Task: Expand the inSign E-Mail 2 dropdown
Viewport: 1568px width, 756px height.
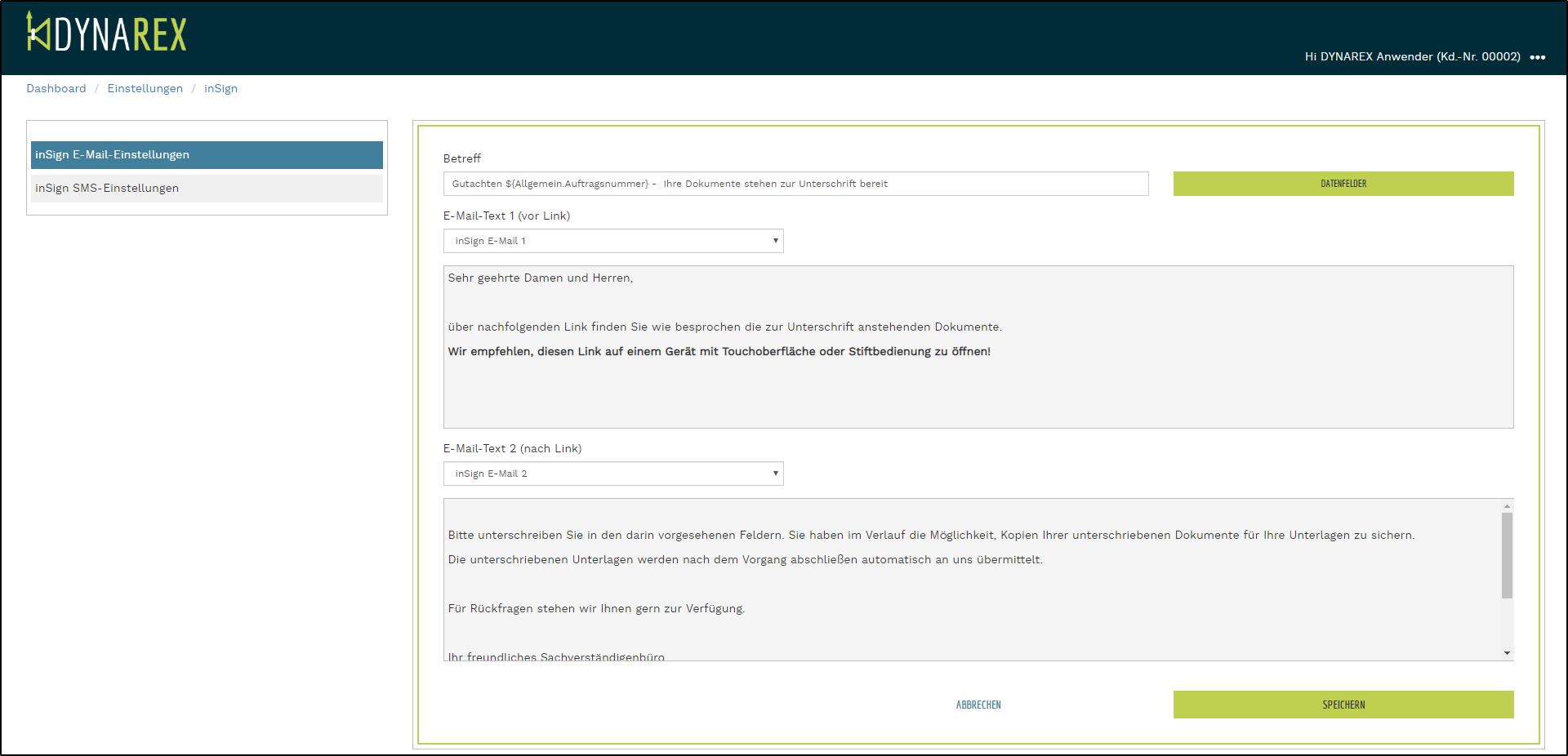Action: (x=612, y=474)
